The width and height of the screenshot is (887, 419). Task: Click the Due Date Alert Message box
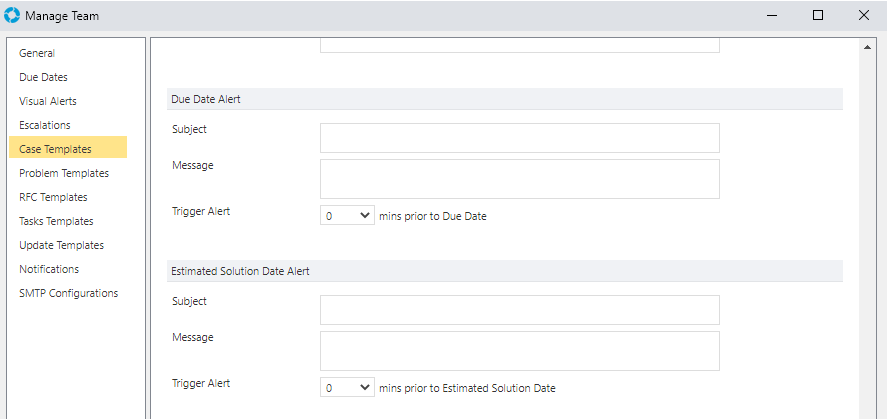click(520, 179)
